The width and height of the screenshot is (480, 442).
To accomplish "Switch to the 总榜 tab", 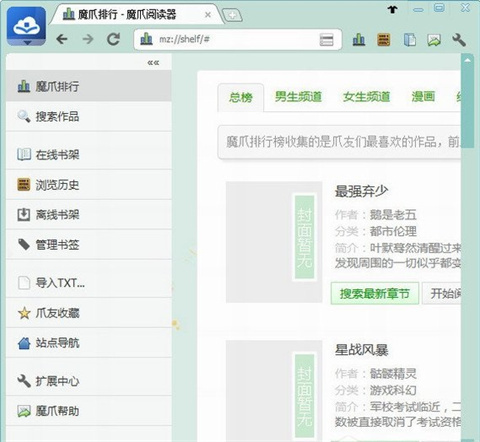I will click(x=241, y=97).
